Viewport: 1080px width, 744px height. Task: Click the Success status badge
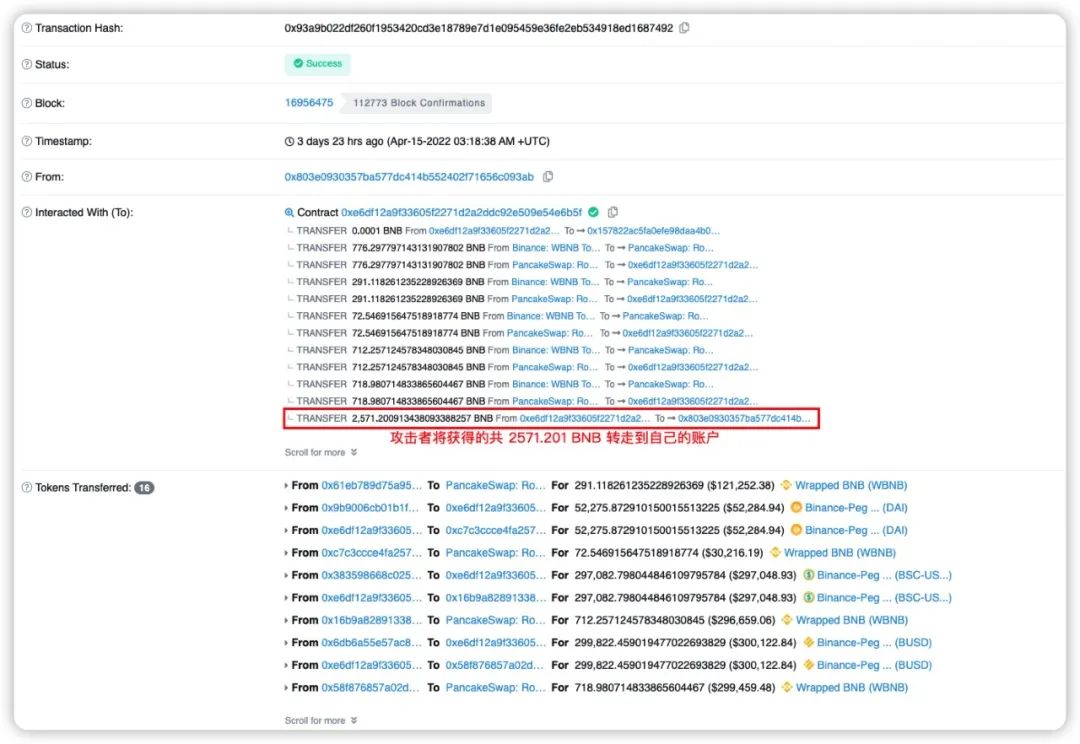pos(318,64)
